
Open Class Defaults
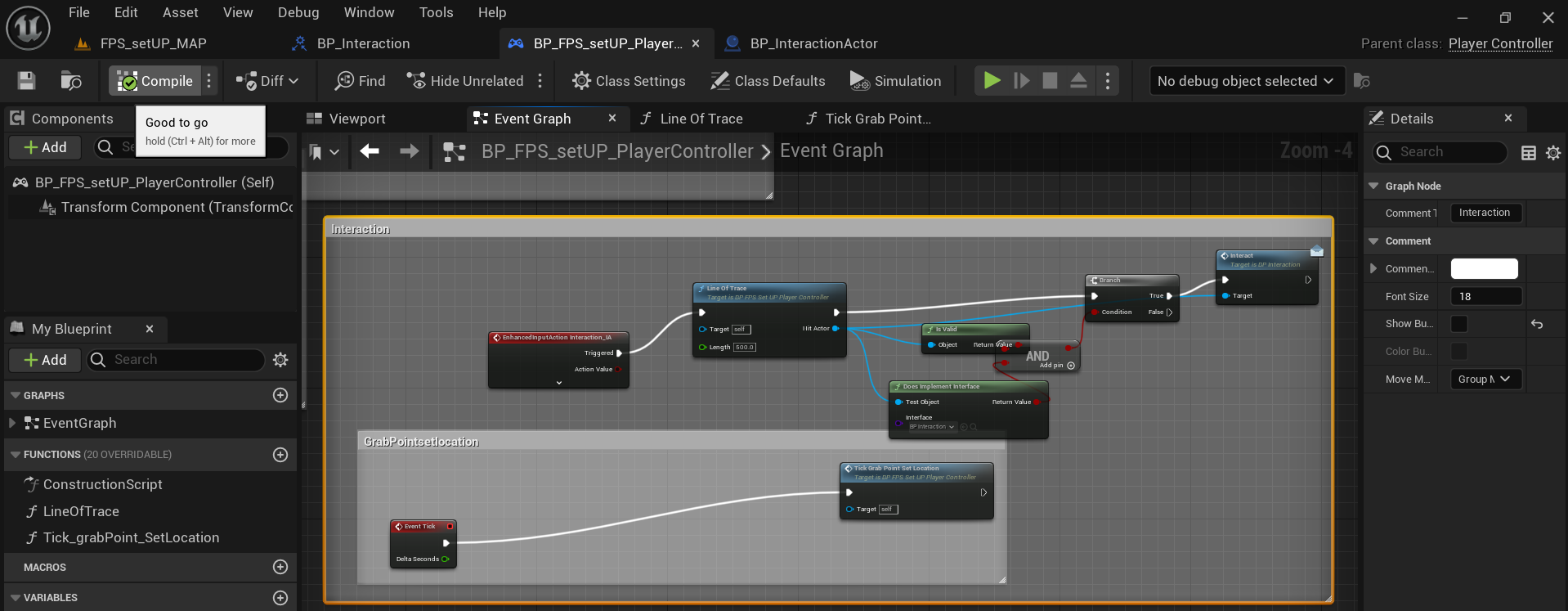(768, 81)
